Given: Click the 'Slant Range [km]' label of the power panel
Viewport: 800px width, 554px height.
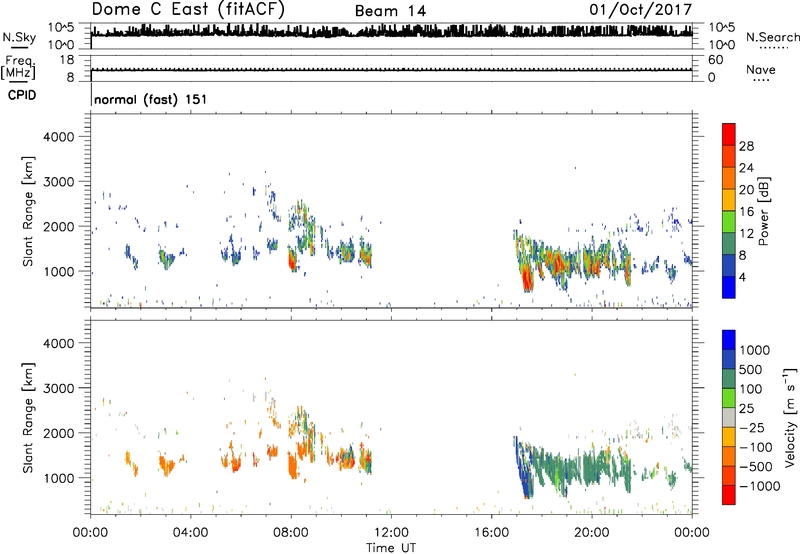Looking at the screenshot, I should pyautogui.click(x=28, y=211).
